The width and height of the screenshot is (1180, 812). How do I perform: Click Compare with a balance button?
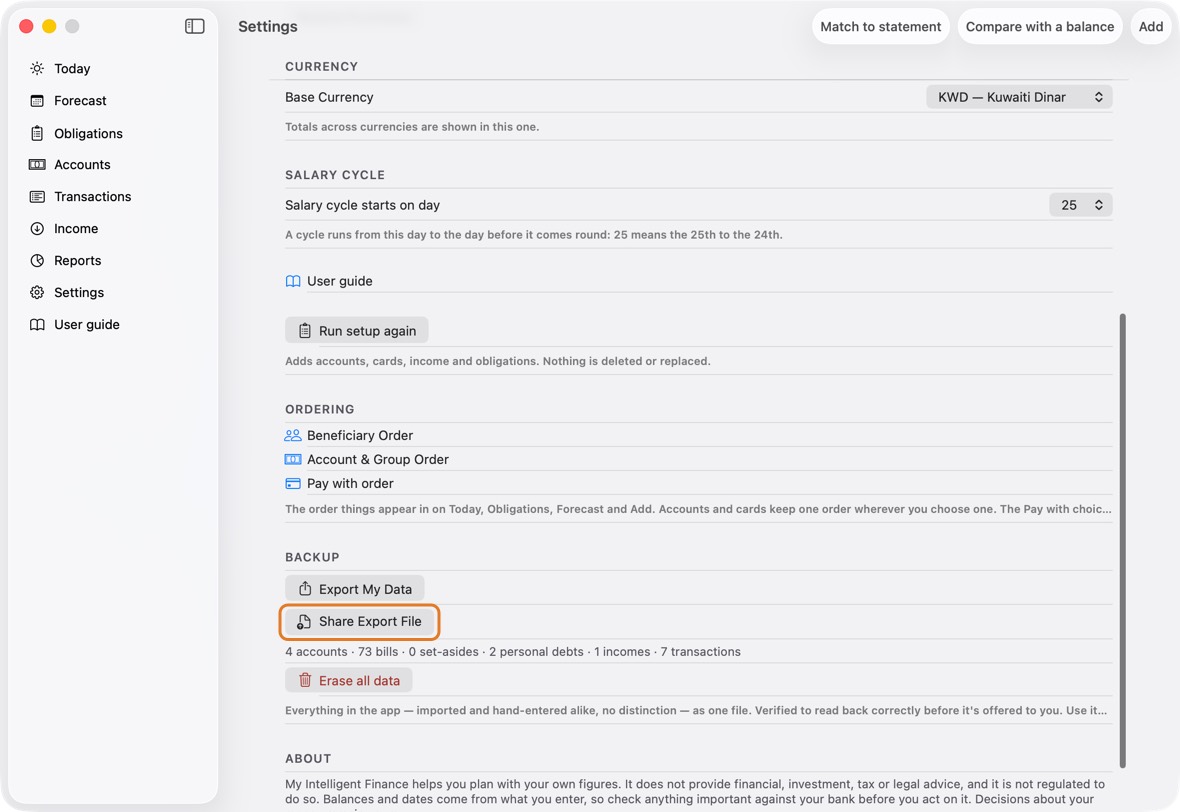click(x=1039, y=26)
